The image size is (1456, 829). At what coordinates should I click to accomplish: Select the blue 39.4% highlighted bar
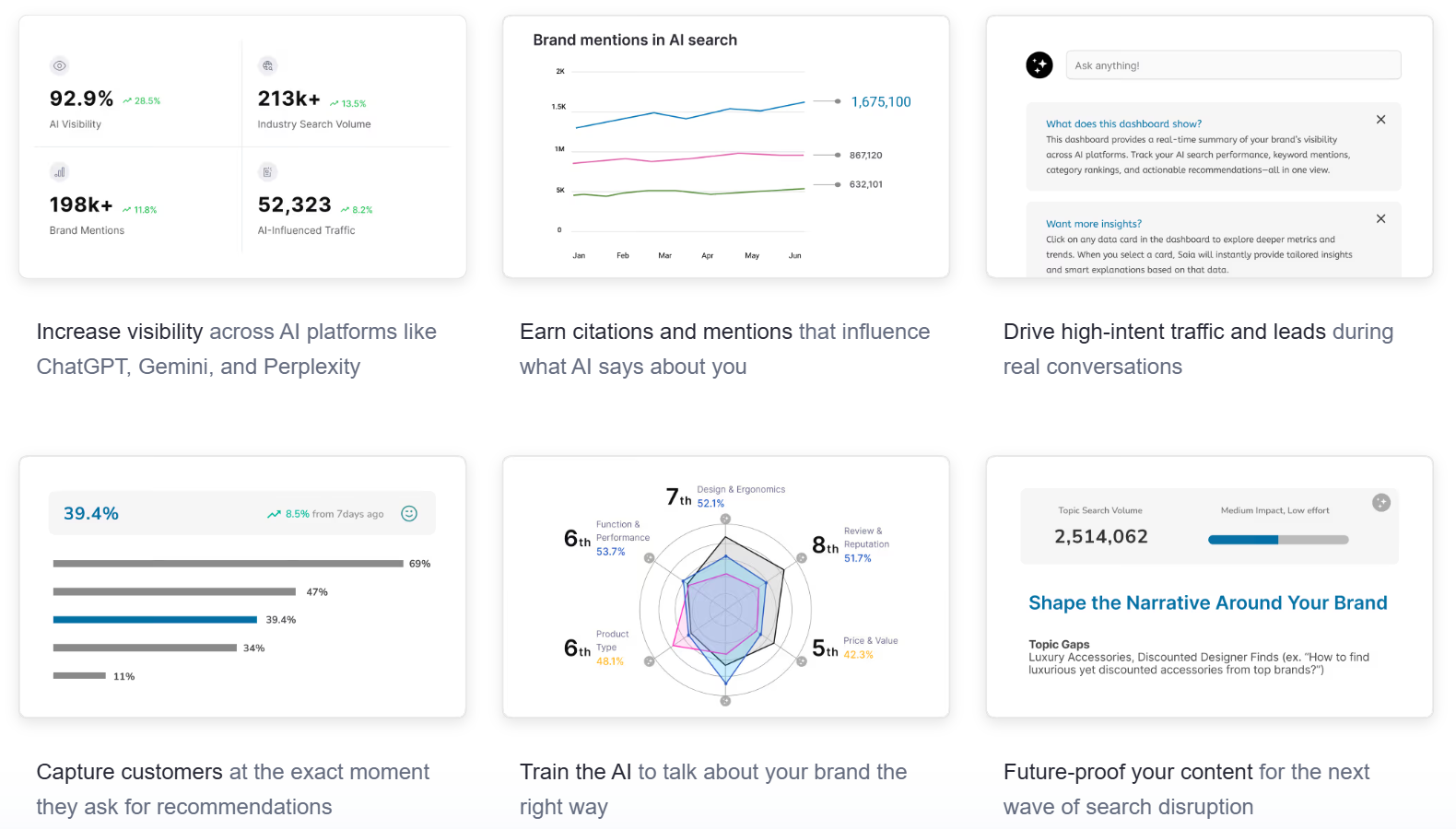coord(155,620)
